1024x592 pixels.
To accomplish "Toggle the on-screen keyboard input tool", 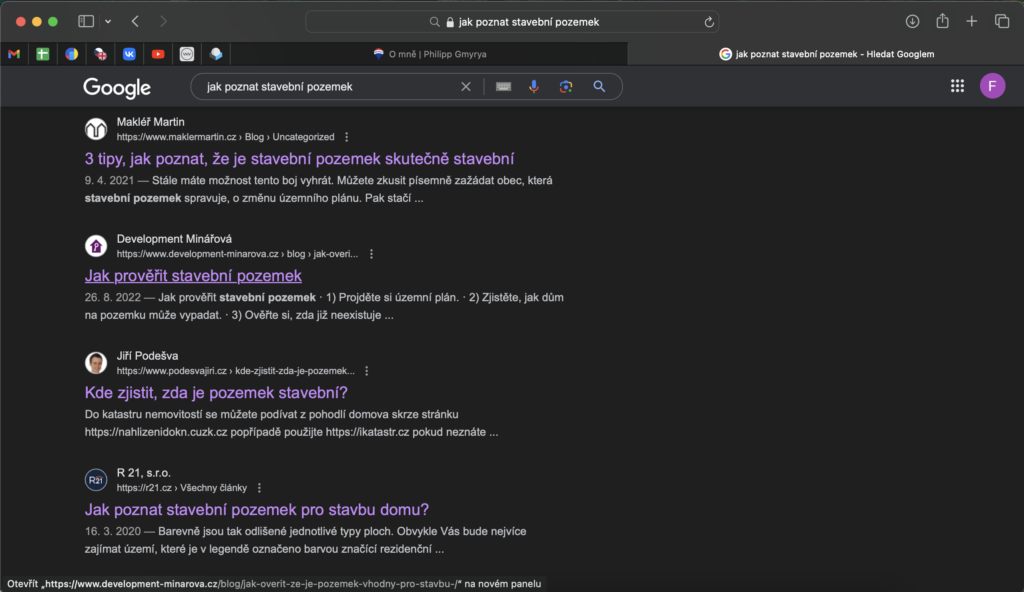I will click(503, 87).
